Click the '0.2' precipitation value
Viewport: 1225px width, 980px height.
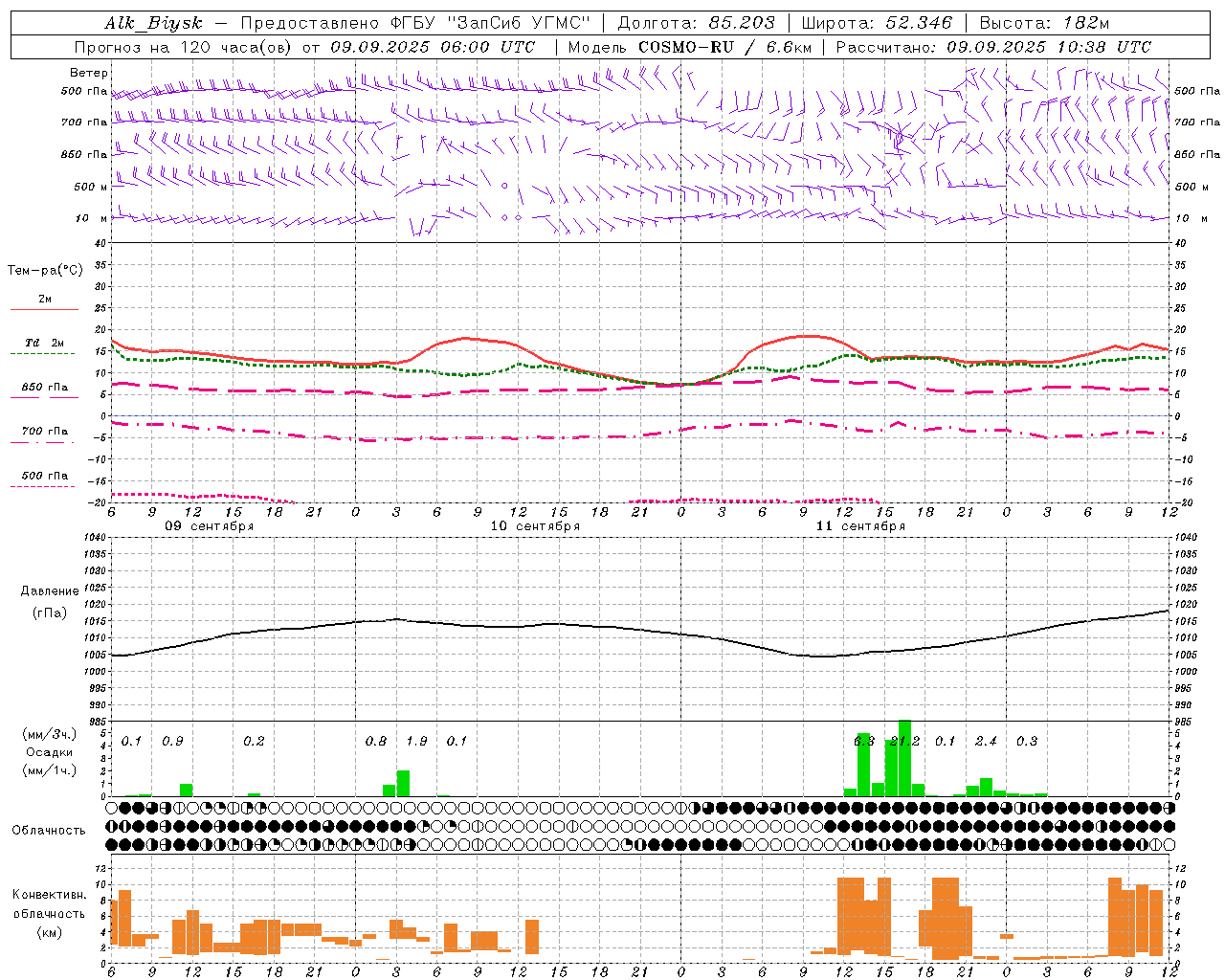[254, 742]
